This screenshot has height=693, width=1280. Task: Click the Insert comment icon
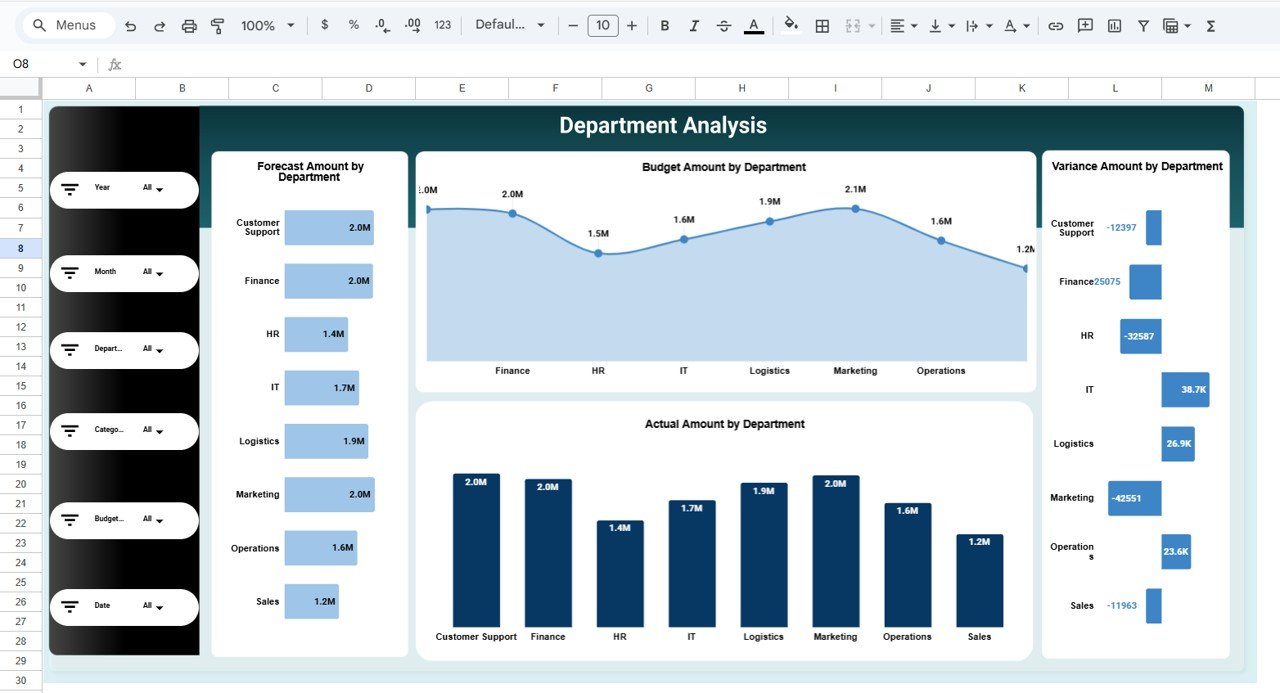1085,26
